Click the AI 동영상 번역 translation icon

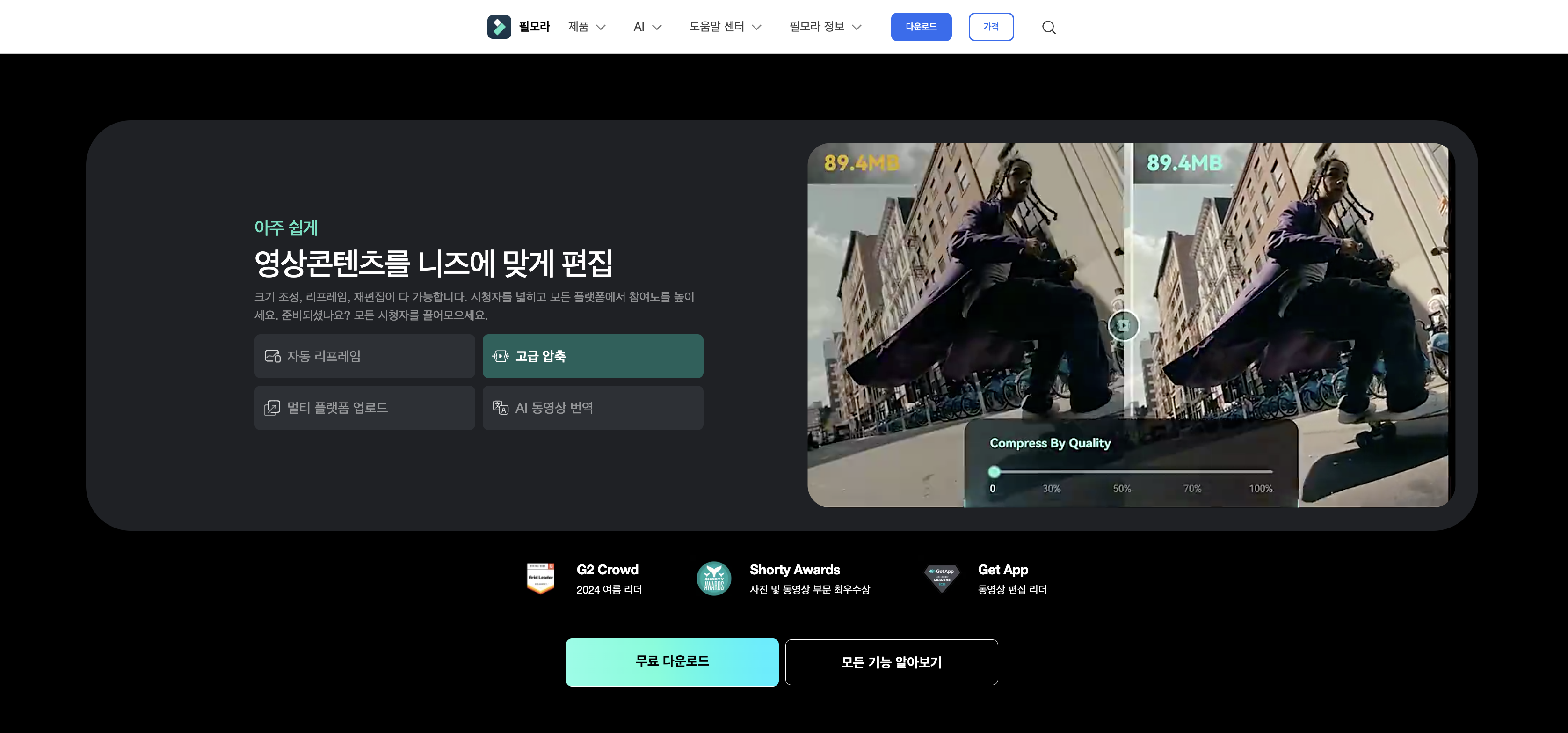click(x=501, y=408)
